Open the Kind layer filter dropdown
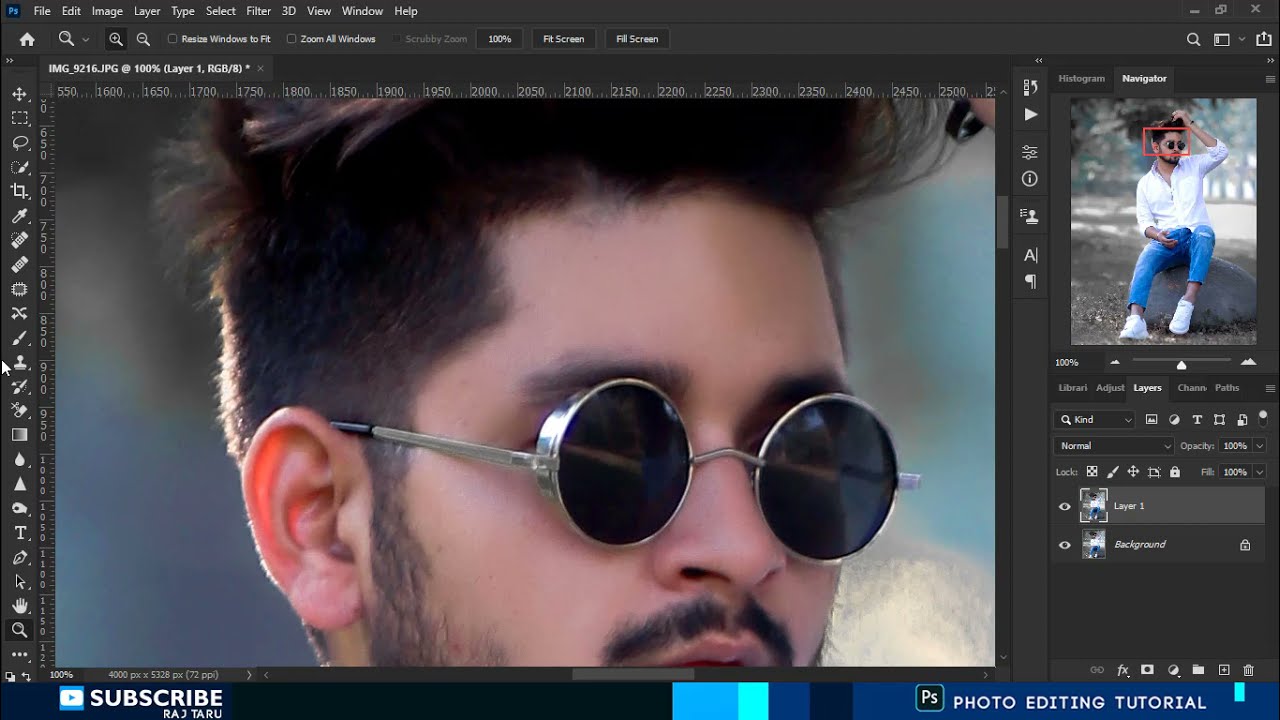 coord(1097,420)
